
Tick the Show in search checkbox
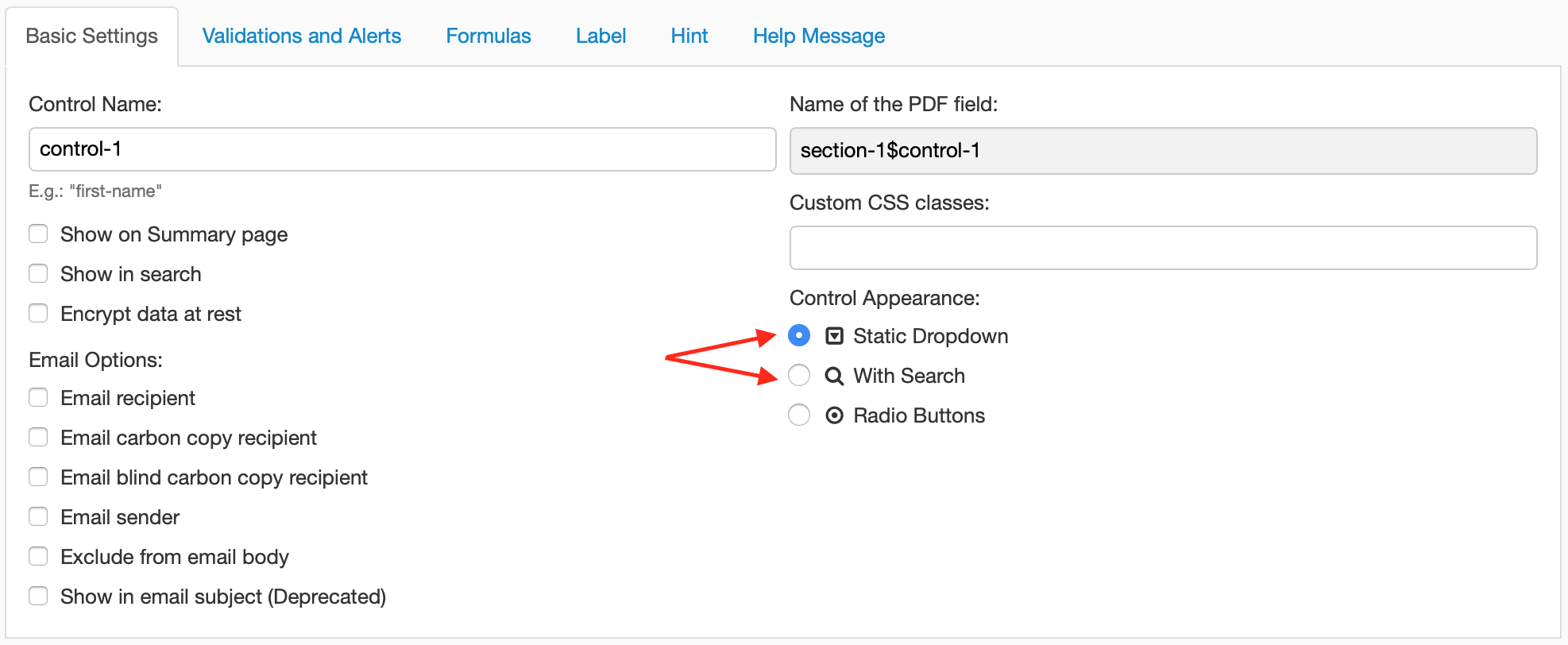(38, 273)
